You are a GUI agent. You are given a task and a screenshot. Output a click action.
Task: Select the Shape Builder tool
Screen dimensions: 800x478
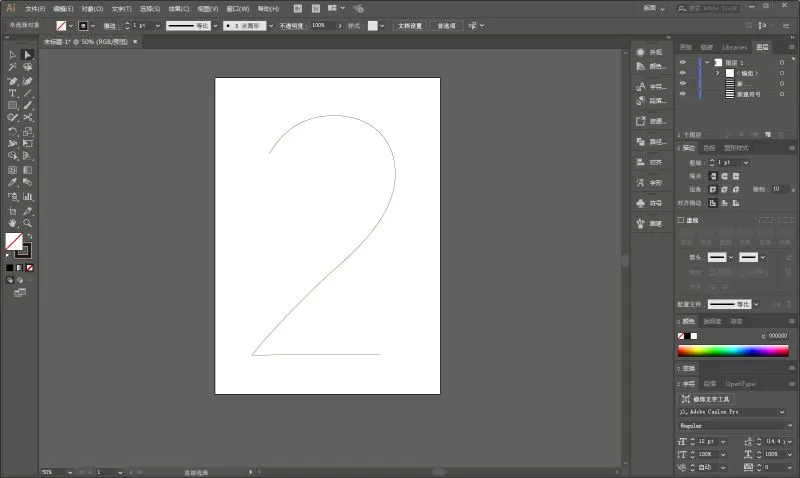(12, 156)
